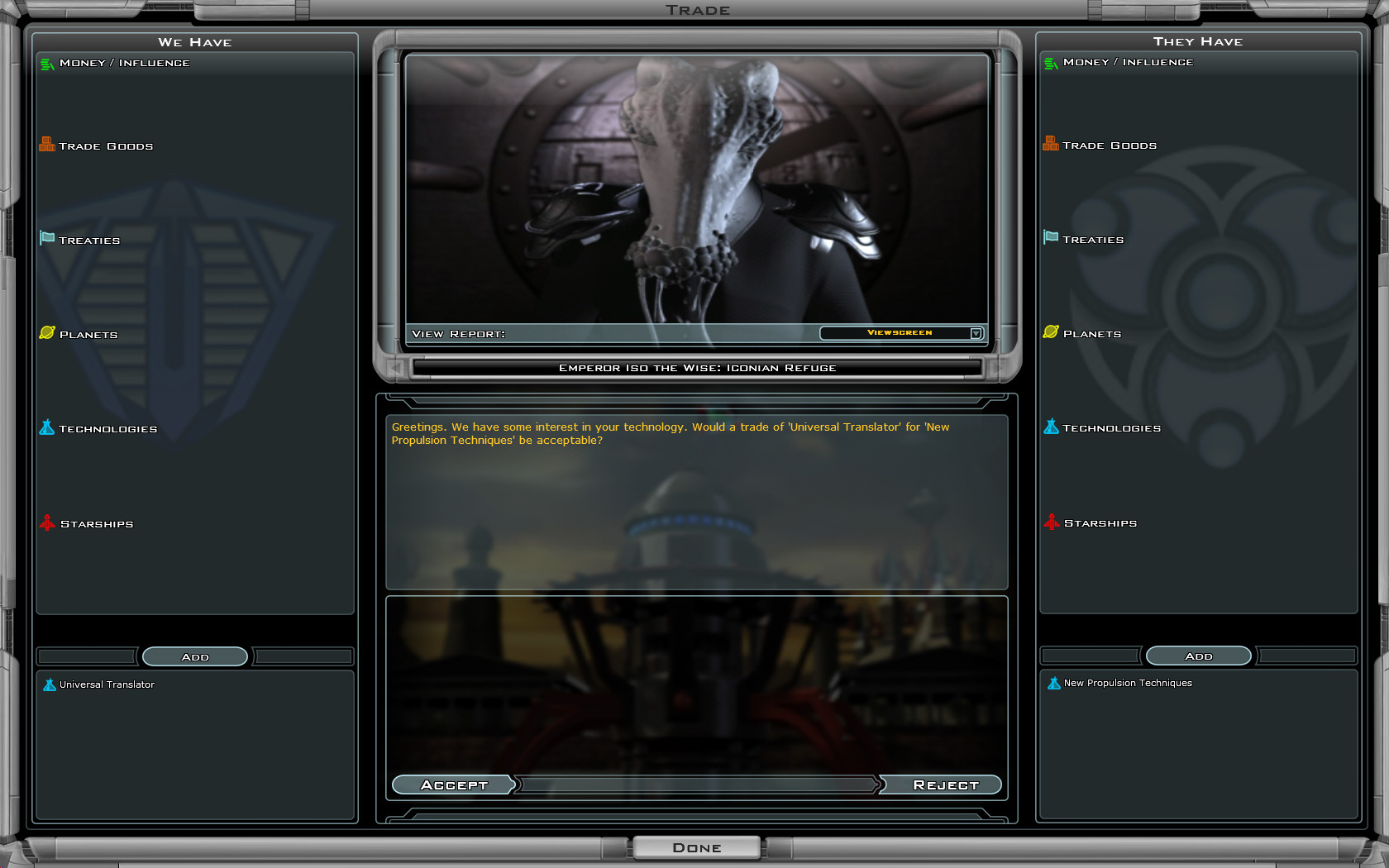
Task: Accept the trade proposal
Action: tap(454, 785)
